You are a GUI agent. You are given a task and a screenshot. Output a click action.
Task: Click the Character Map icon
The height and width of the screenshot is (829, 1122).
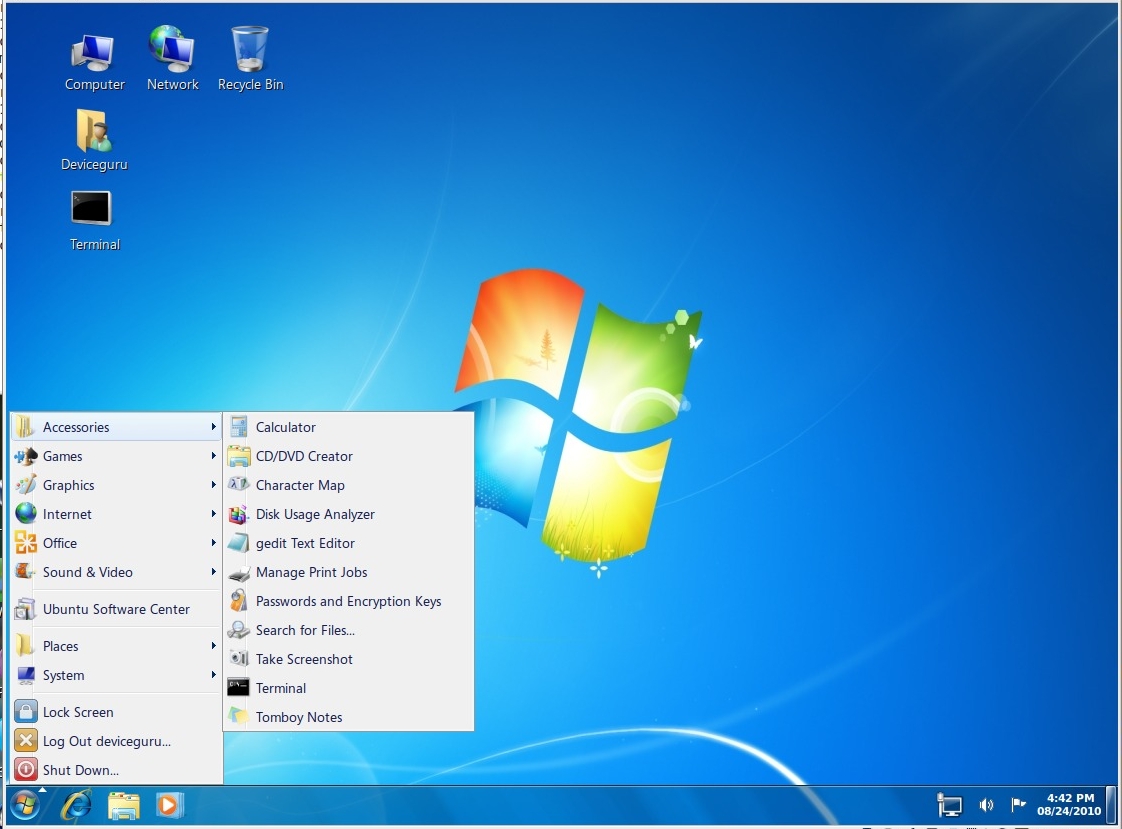pos(238,484)
